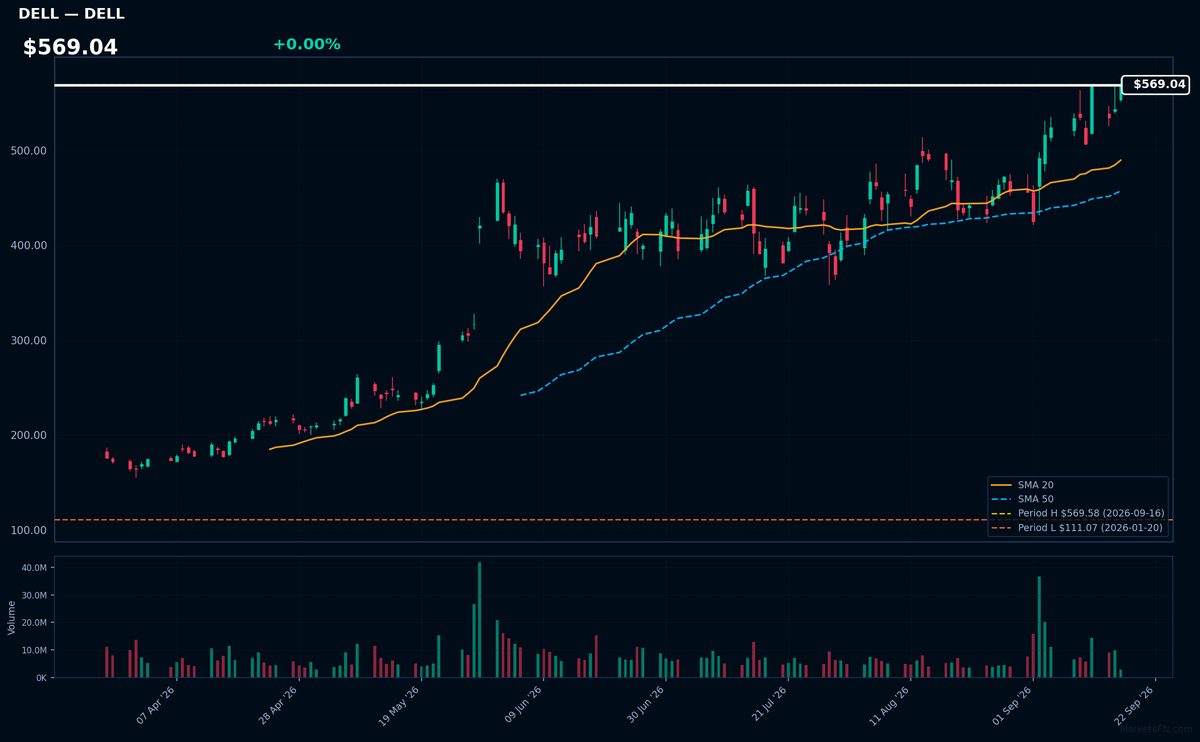Screen dimensions: 1200x742
Task: Click the 300.00 price axis label
Action: pyautogui.click(x=30, y=341)
